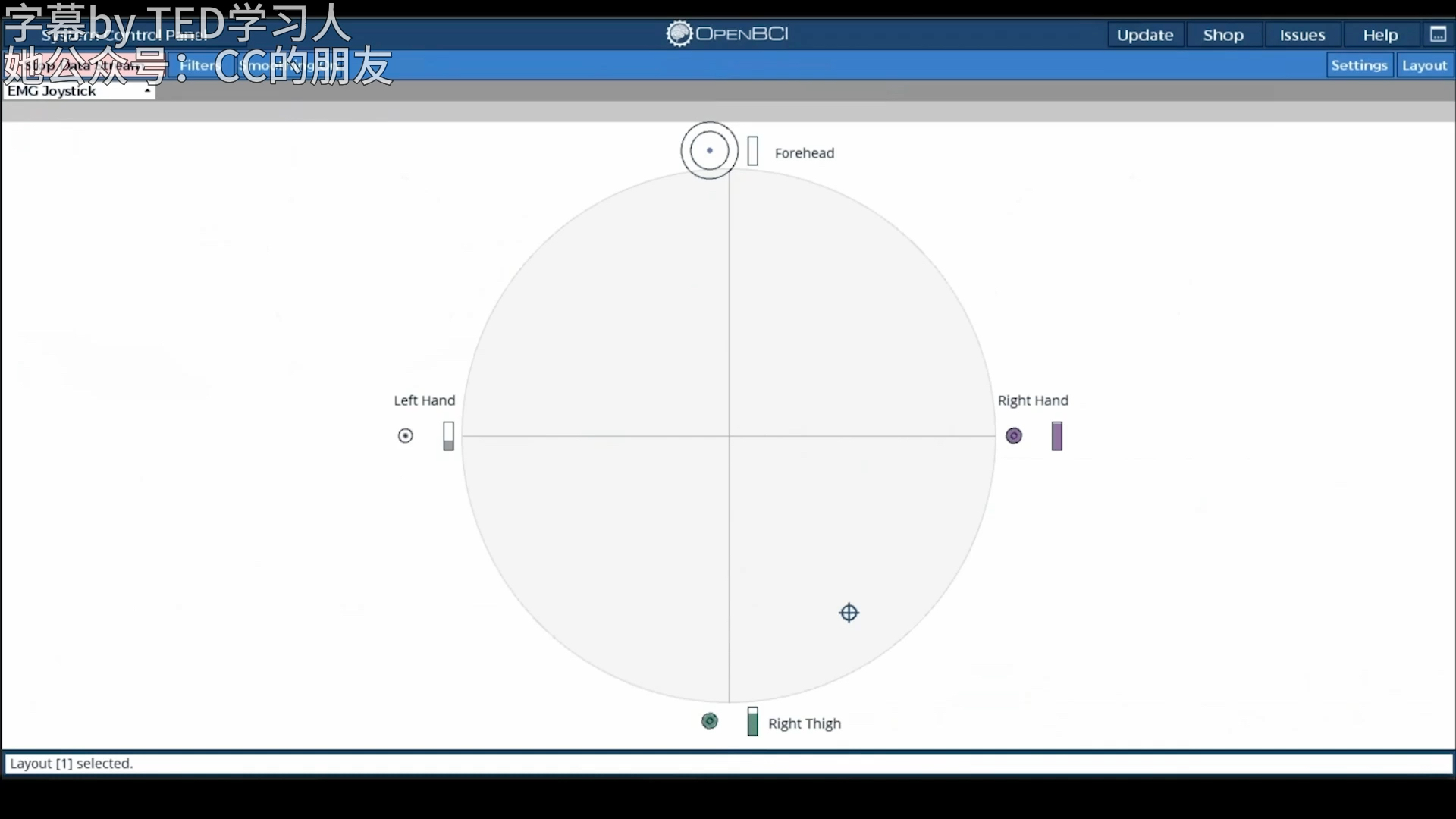Click the Right Hand label
Viewport: 1456px width, 819px height.
pyautogui.click(x=1033, y=400)
